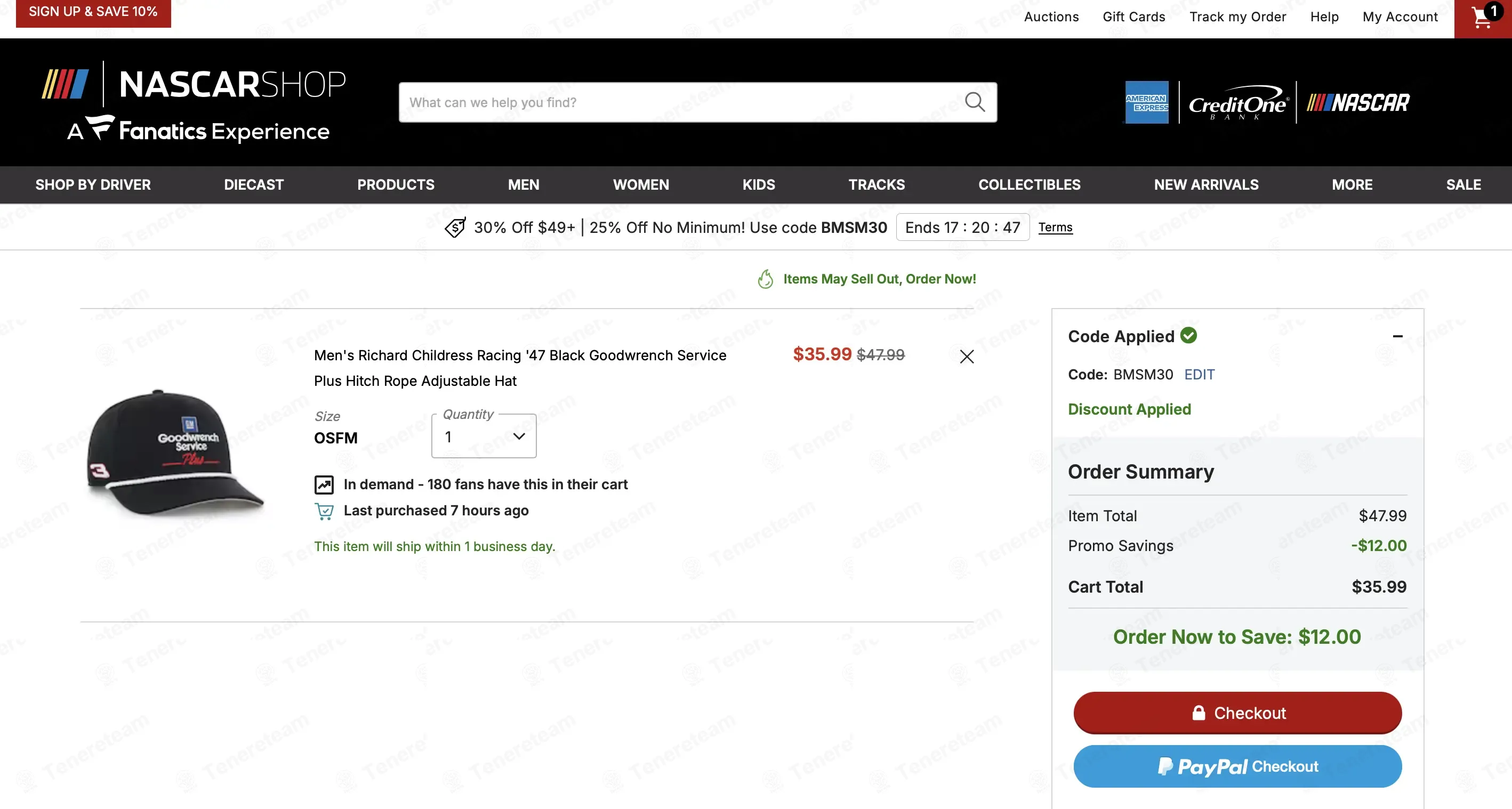Viewport: 1512px width, 809px height.
Task: Remove the hat with the X icon
Action: coord(967,356)
